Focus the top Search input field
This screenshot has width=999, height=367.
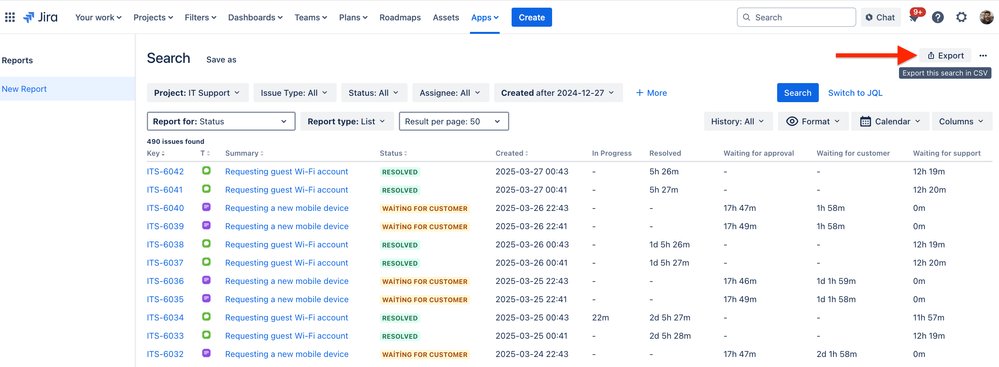click(x=796, y=17)
